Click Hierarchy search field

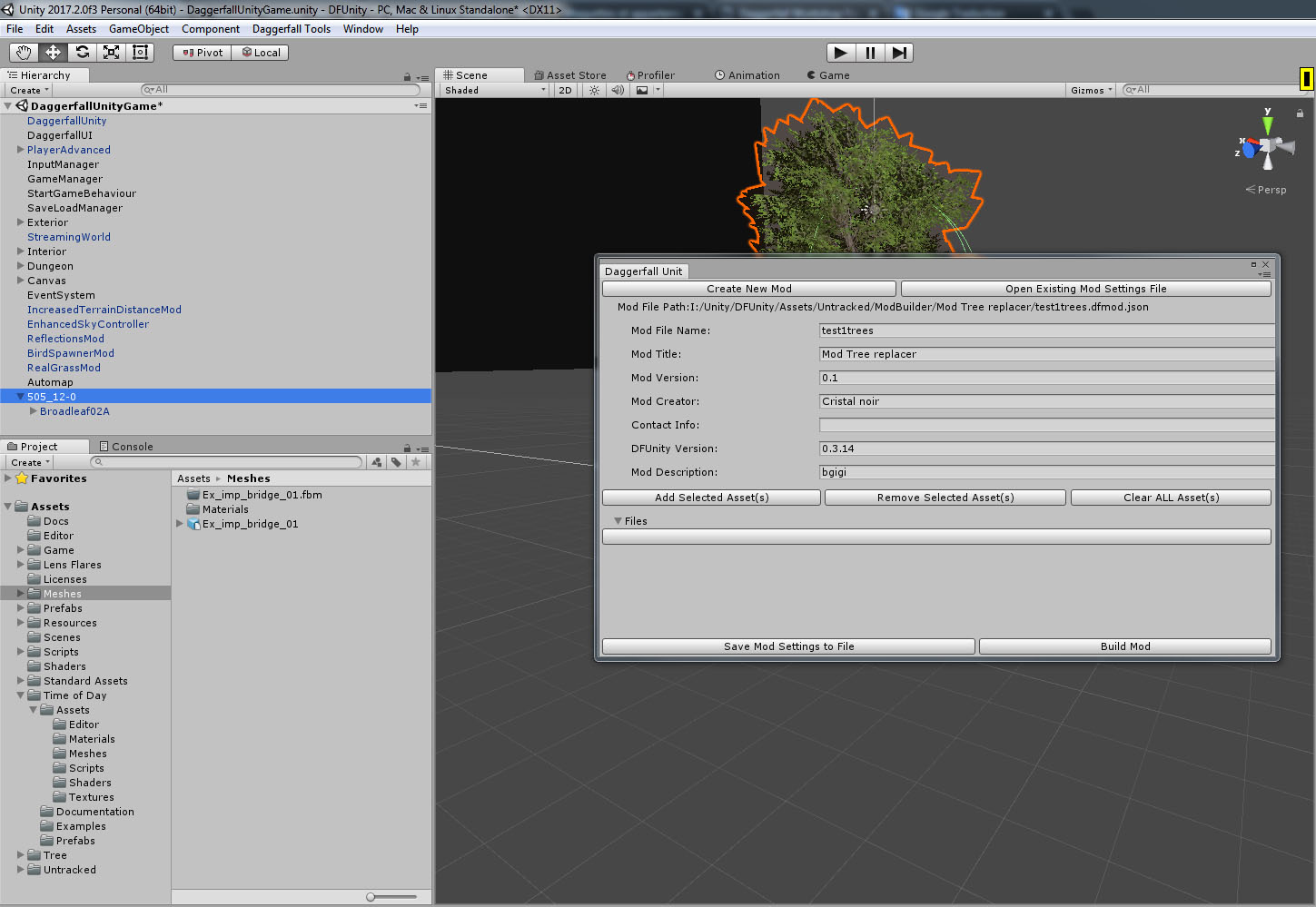tap(281, 90)
